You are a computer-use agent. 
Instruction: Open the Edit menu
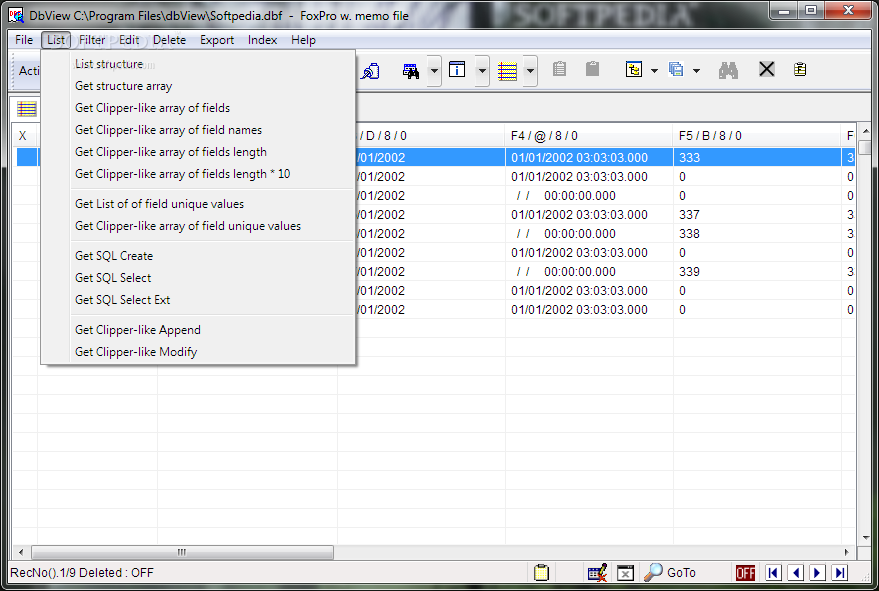129,40
